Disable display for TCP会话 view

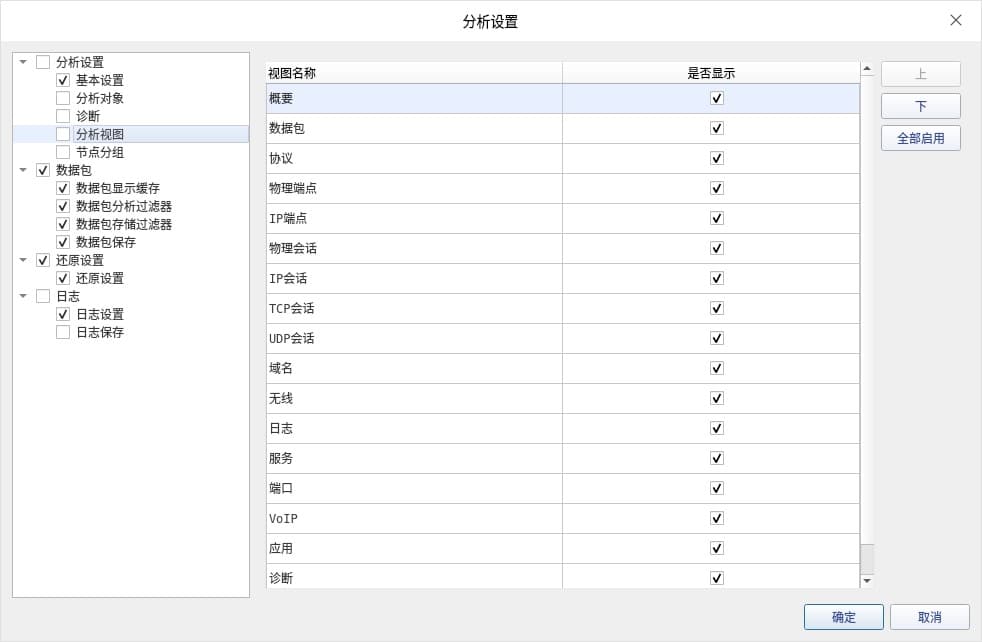pos(716,308)
